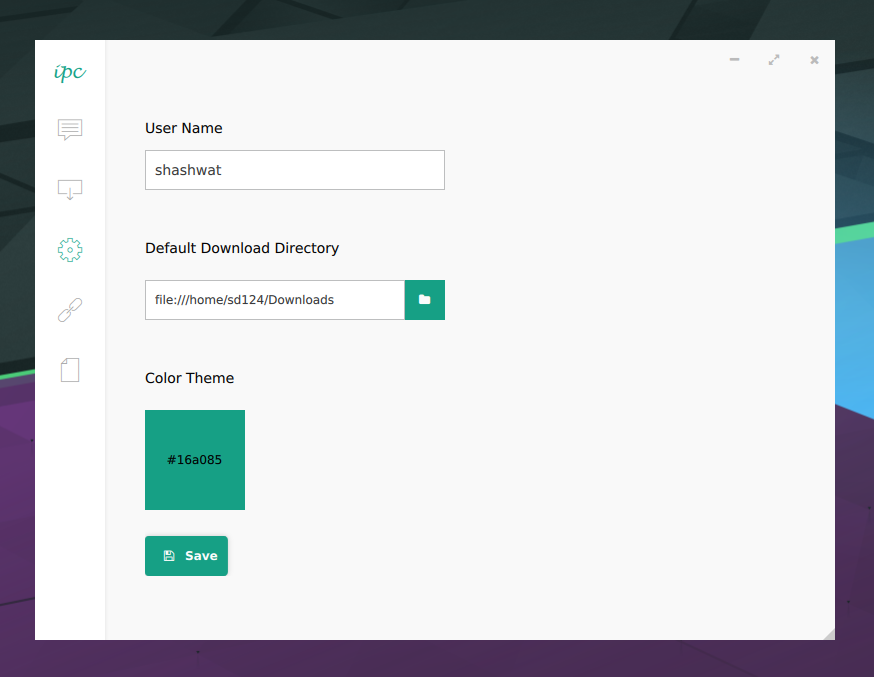This screenshot has height=677, width=874.
Task: Click the desktop wallpaper below the window
Action: 437,659
